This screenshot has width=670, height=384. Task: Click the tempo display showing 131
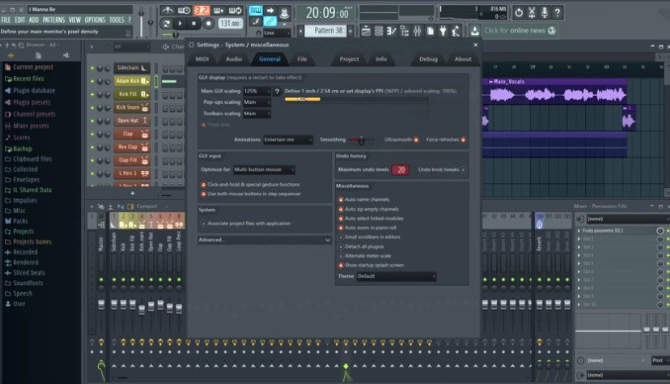[x=231, y=23]
